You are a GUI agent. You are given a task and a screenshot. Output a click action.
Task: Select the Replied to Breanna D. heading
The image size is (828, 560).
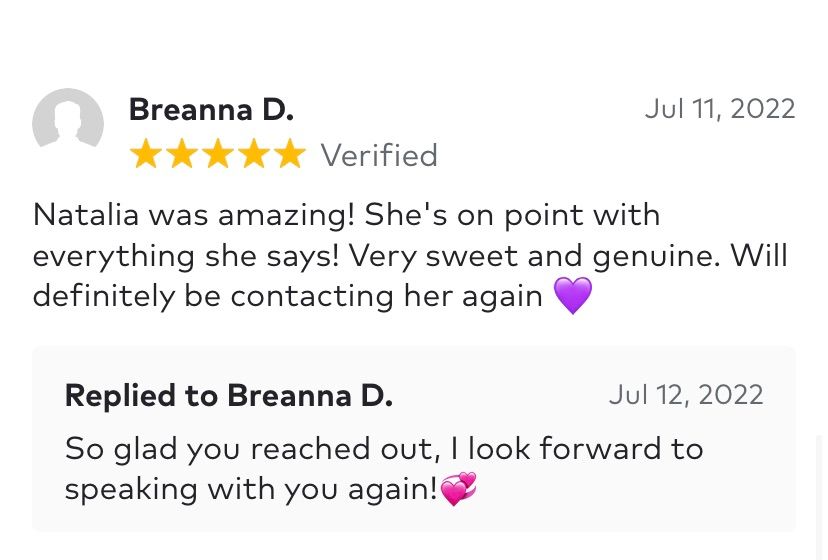229,396
